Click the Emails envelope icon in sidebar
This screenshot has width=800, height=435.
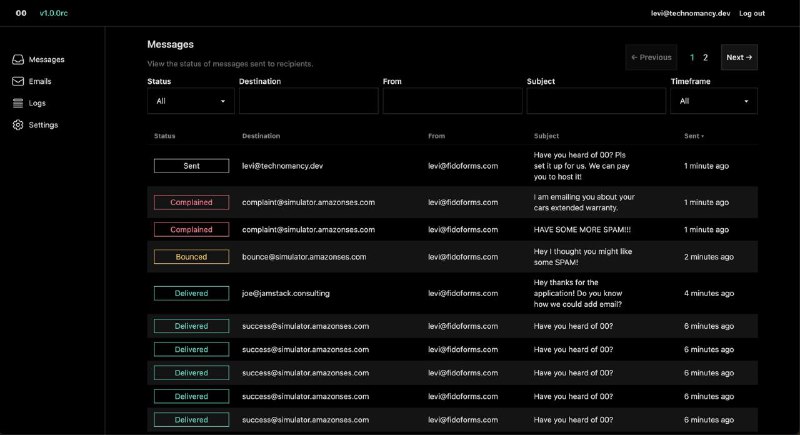point(18,82)
